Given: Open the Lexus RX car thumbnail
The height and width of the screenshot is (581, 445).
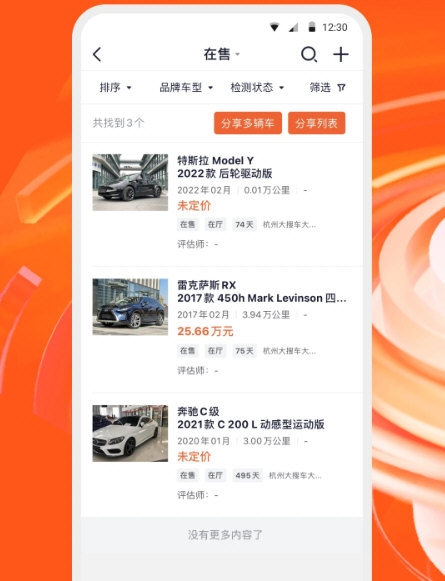Looking at the screenshot, I should 130,307.
